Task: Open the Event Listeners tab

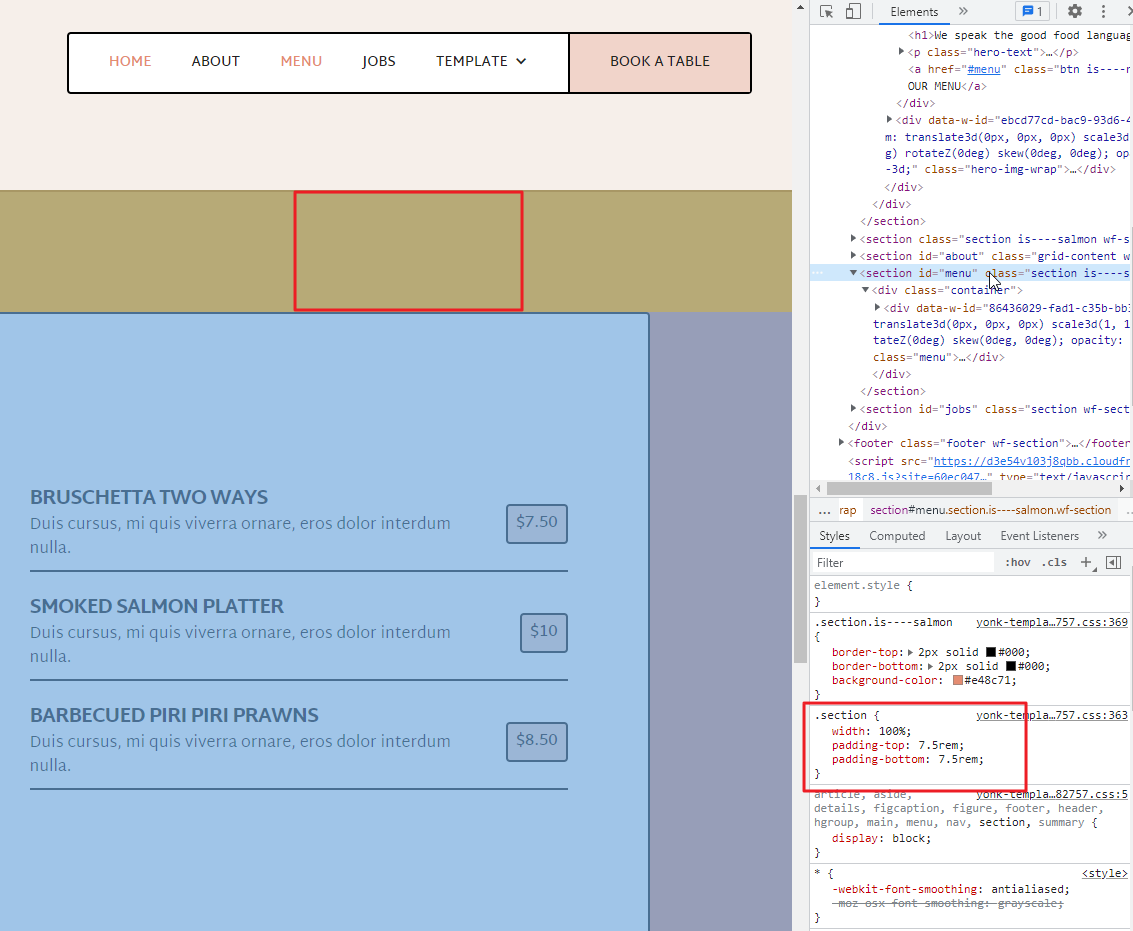Action: [1039, 536]
